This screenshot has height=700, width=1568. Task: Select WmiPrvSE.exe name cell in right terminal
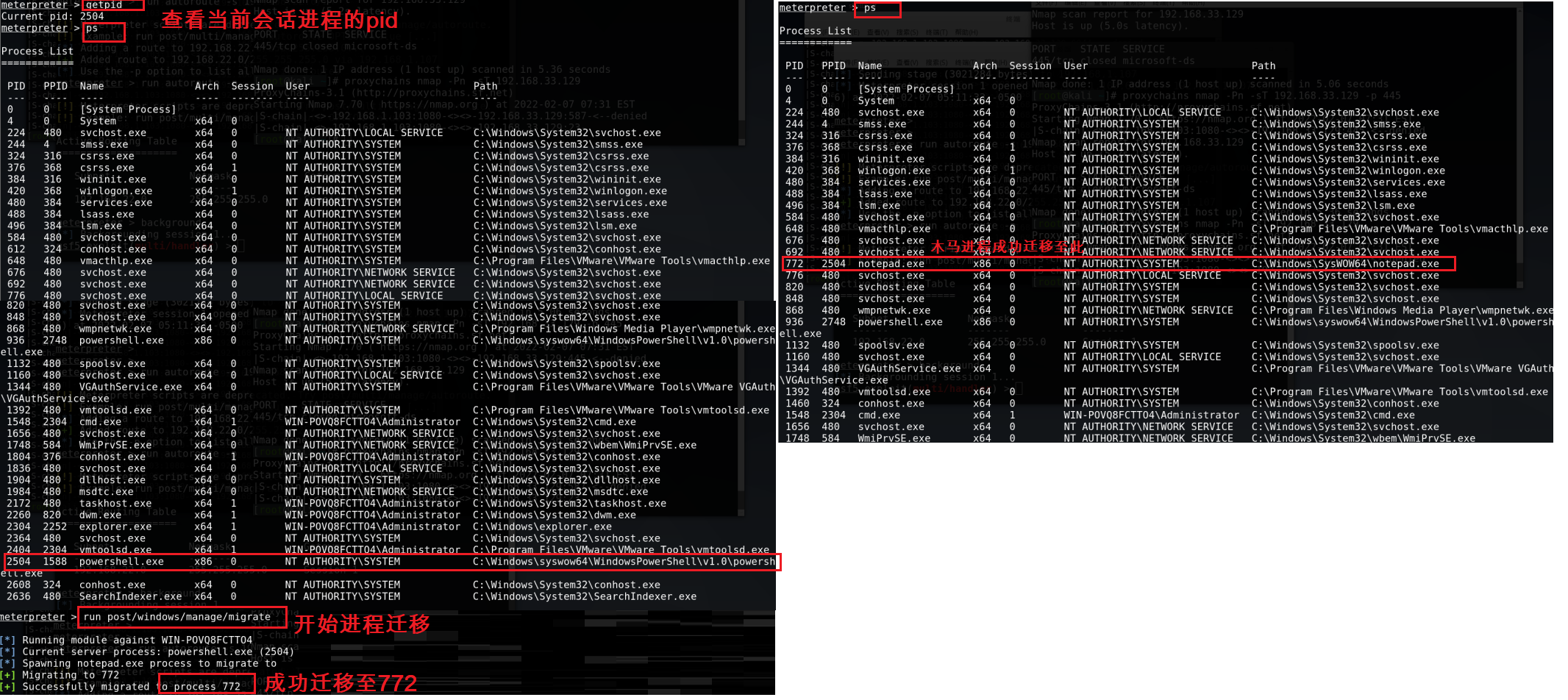[894, 438]
